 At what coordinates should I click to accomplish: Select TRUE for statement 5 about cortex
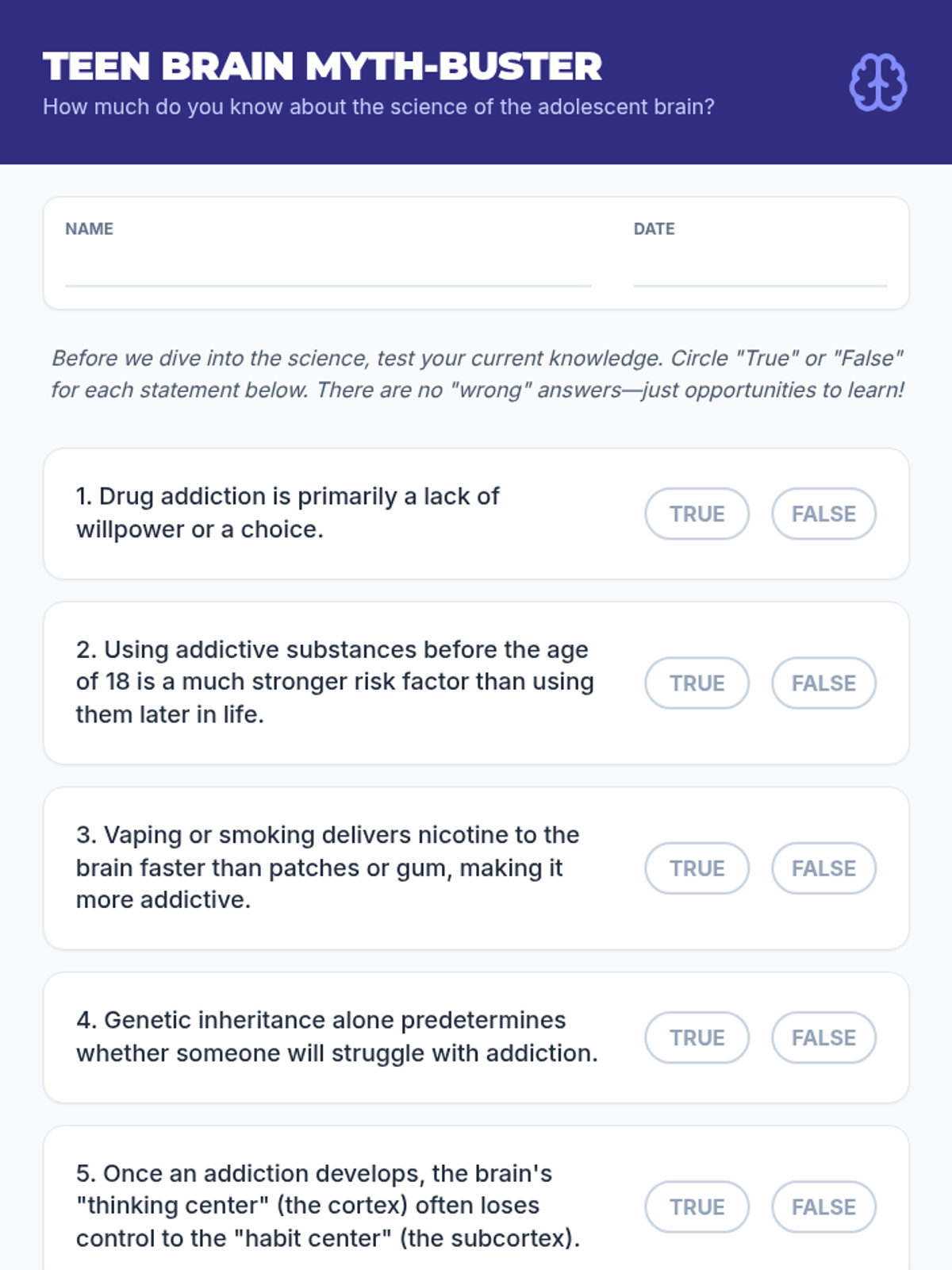point(697,1206)
